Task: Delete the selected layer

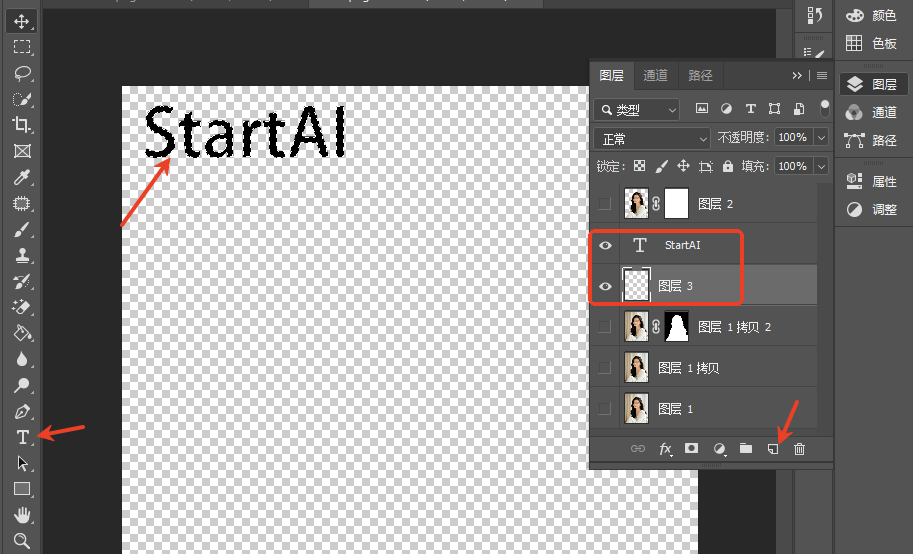Action: pos(799,449)
